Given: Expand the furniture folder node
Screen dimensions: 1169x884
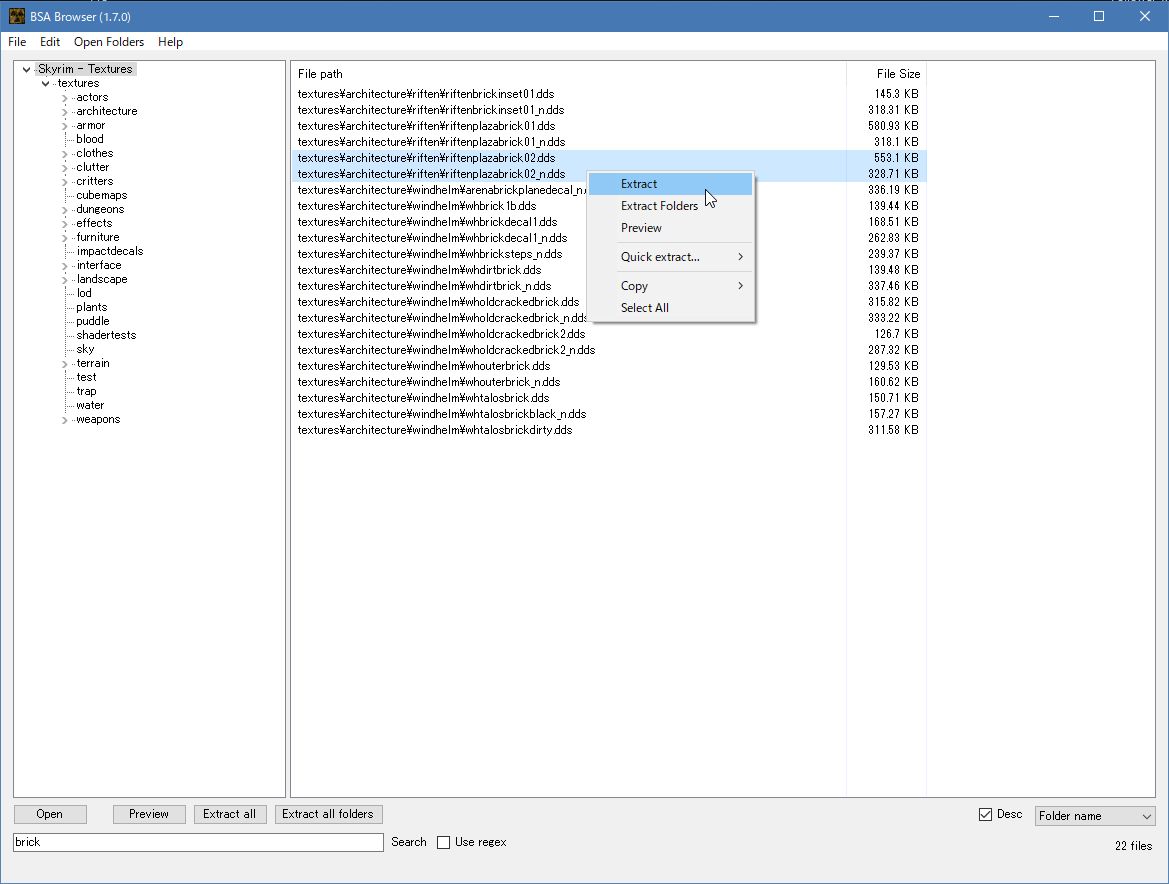Looking at the screenshot, I should [x=65, y=238].
